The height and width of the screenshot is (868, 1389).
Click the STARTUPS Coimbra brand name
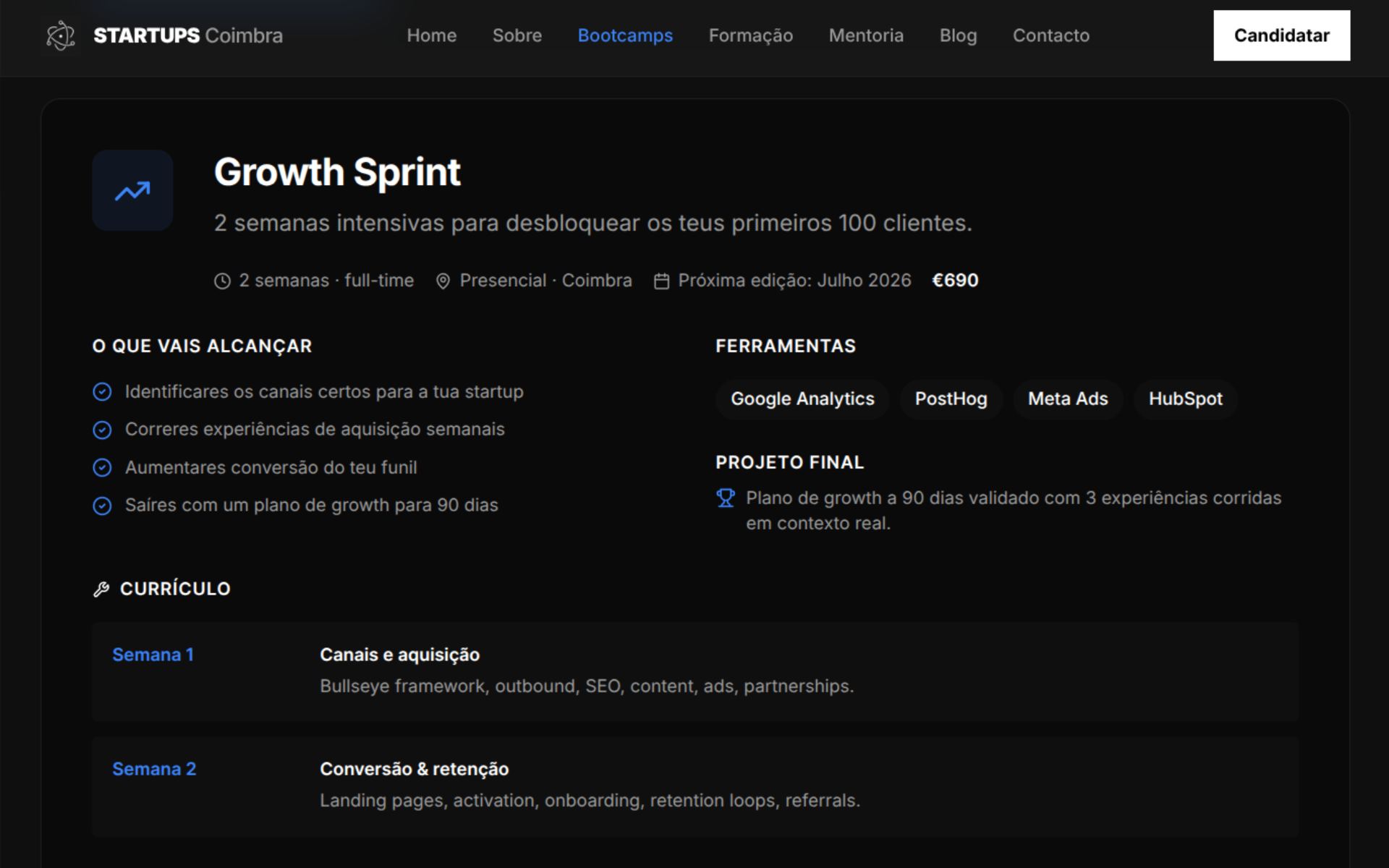[188, 35]
